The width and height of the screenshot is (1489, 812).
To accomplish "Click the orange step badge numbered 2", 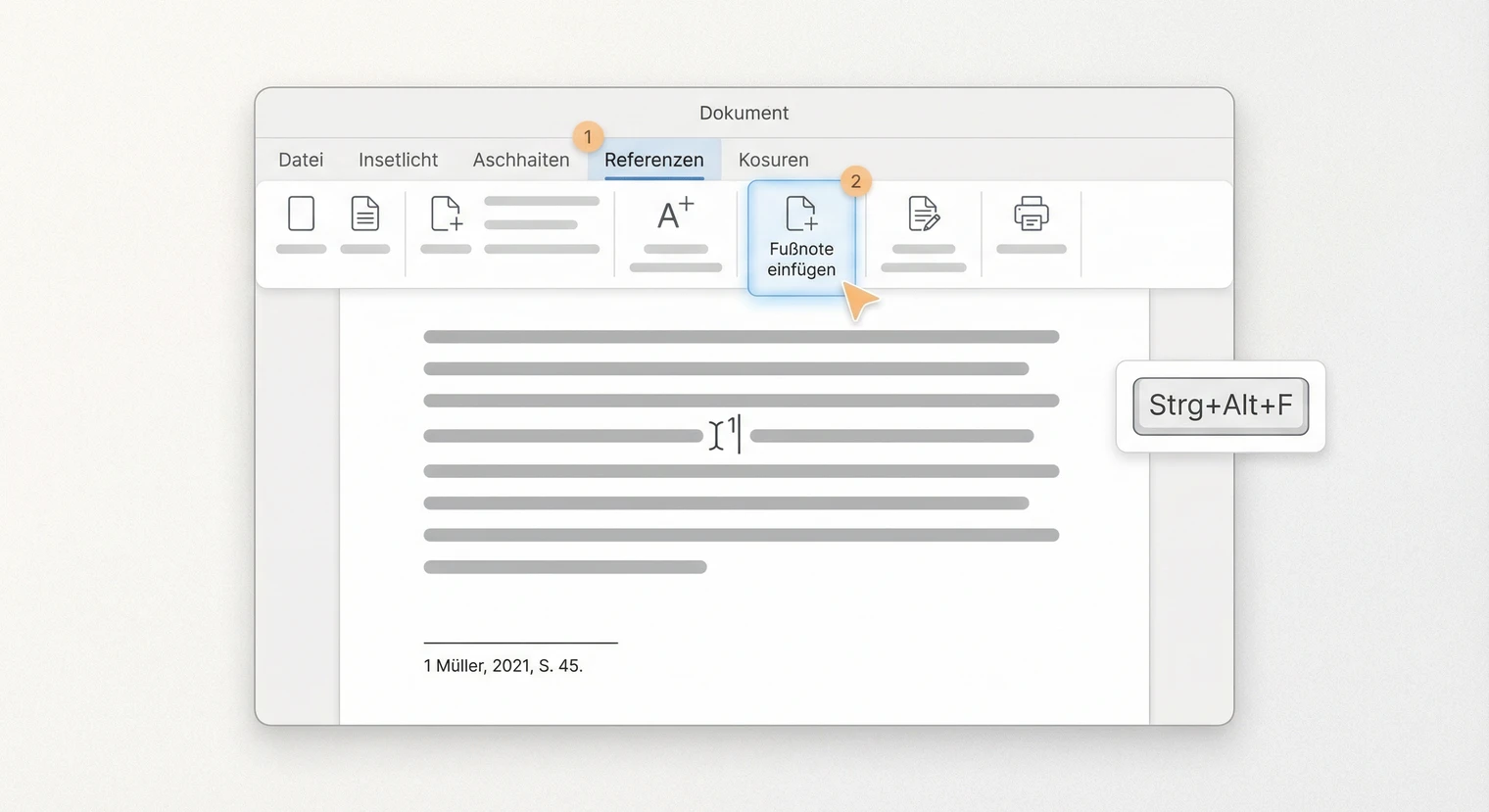I will (855, 181).
